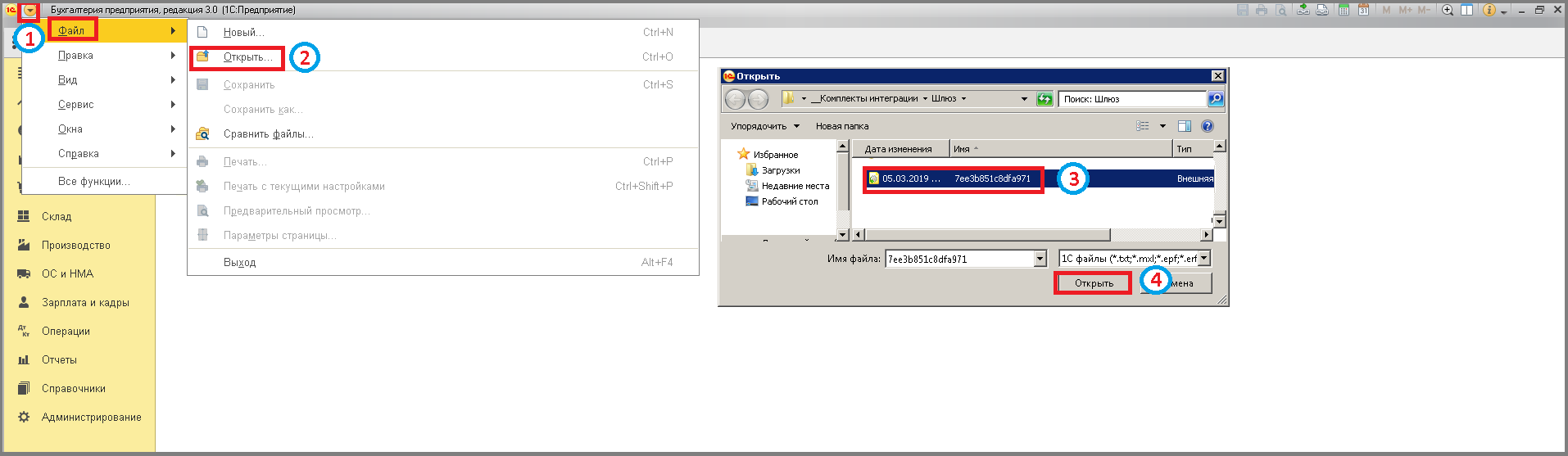The image size is (1568, 456).
Task: Choose Новый... in File submenu
Action: [443, 32]
